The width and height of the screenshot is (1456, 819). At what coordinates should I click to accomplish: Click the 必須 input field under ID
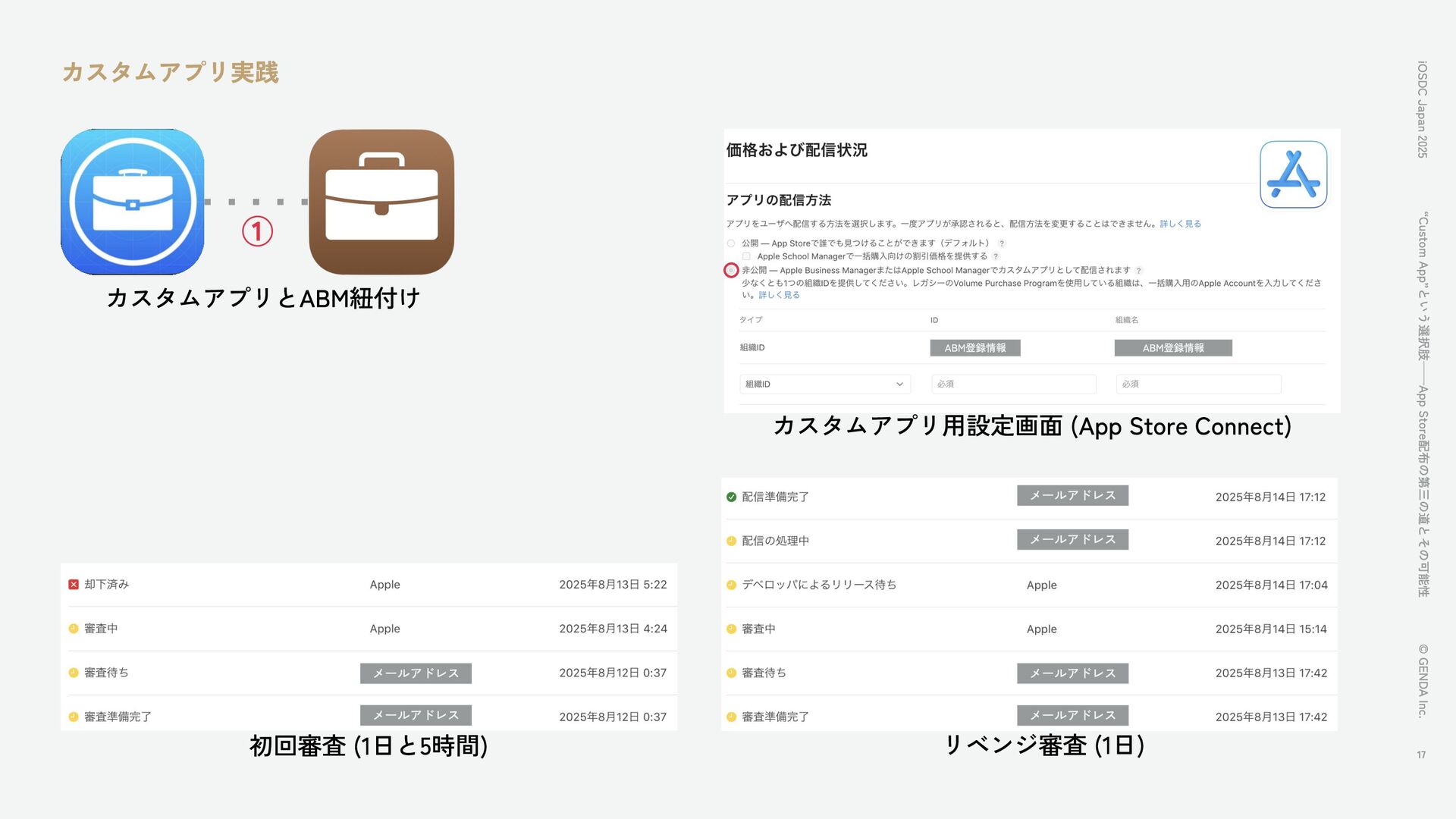coord(1014,384)
